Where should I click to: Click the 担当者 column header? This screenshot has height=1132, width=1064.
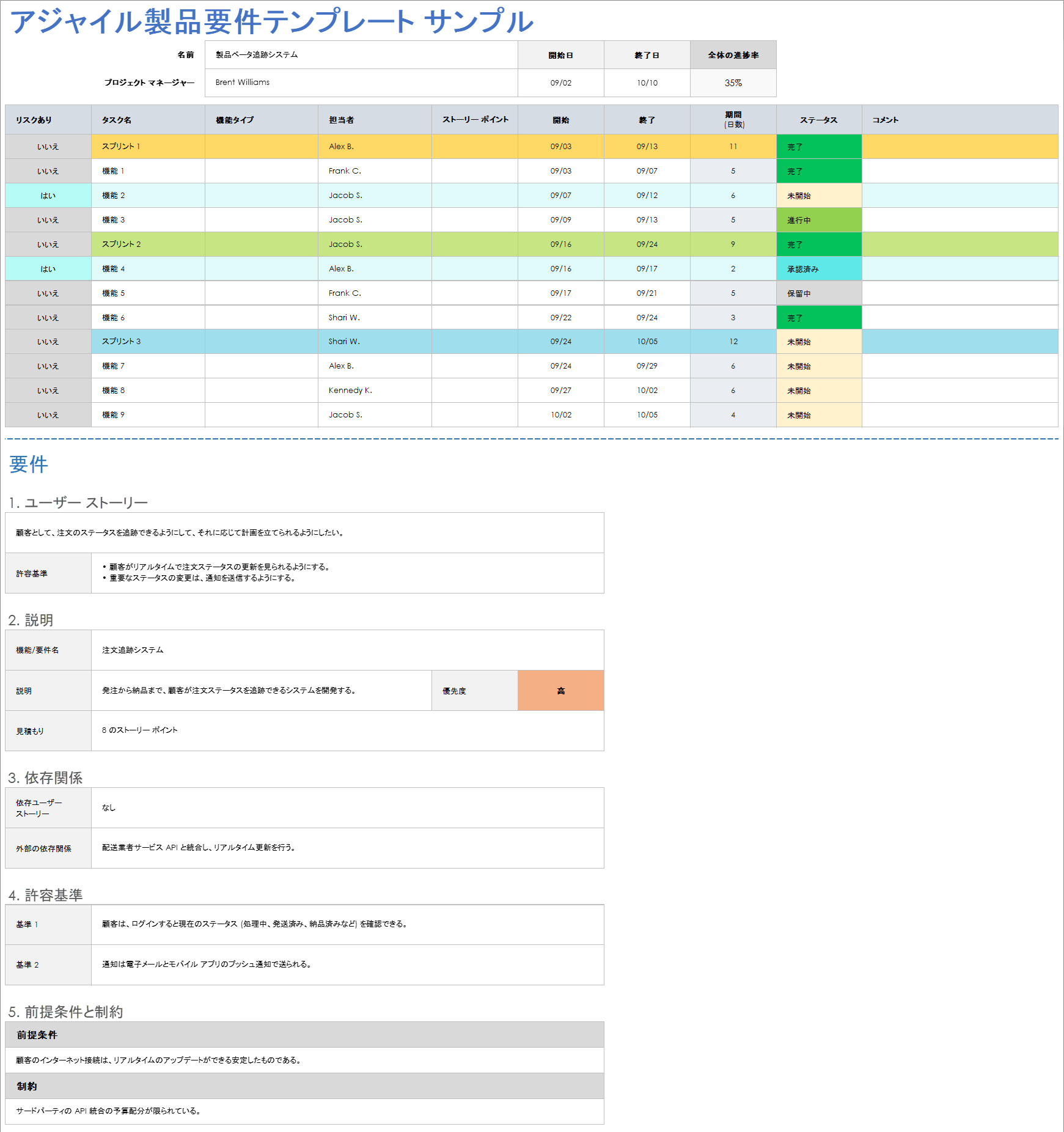(x=375, y=120)
